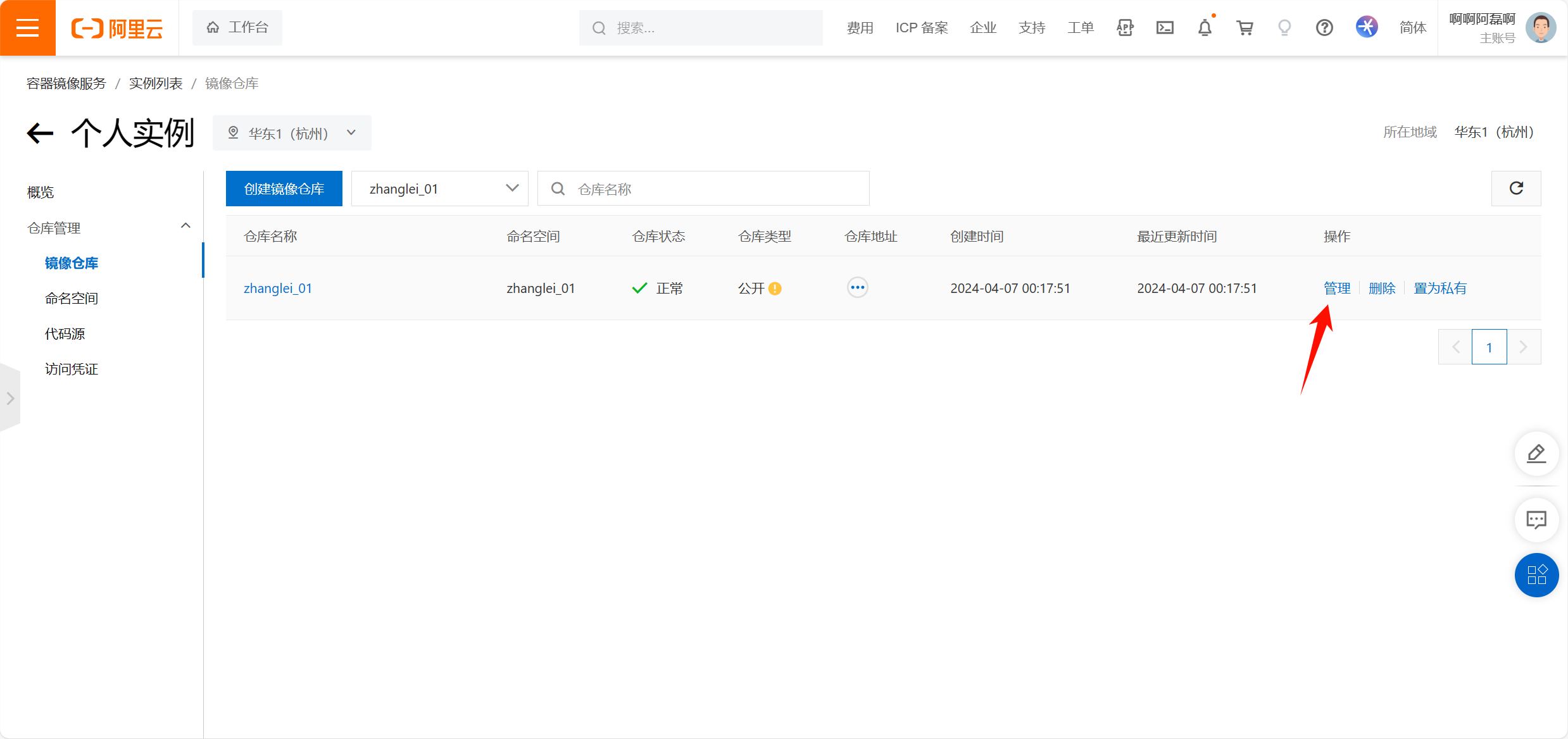Open the help question mark icon

coord(1324,27)
